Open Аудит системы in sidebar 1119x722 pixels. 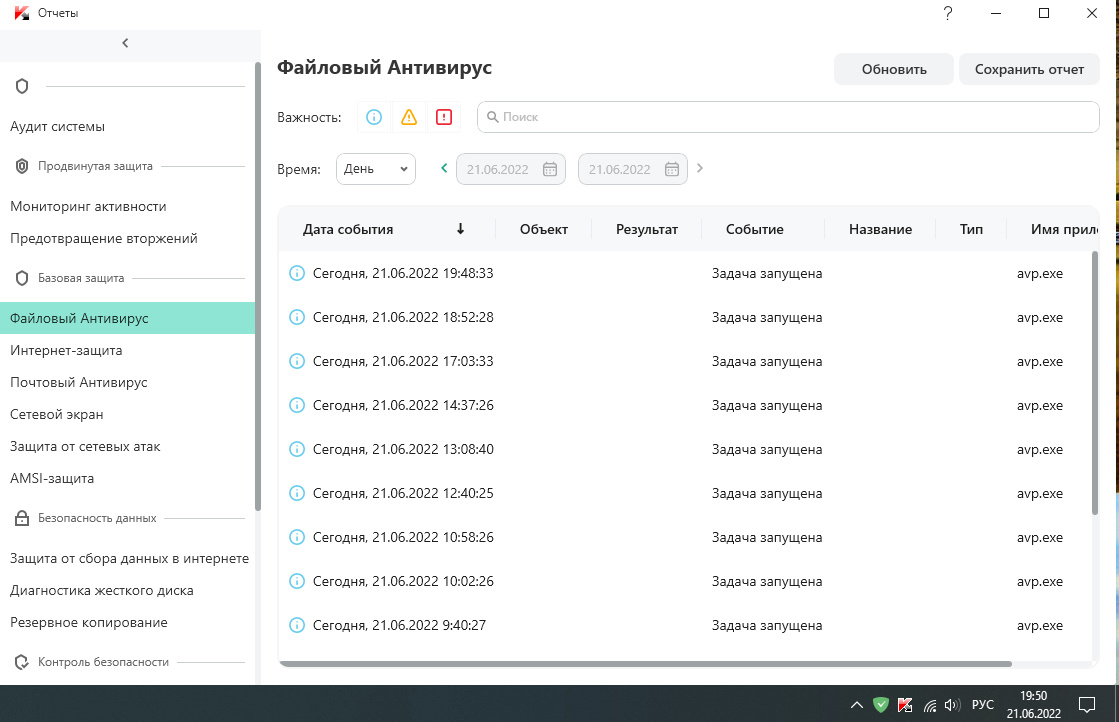[57, 126]
